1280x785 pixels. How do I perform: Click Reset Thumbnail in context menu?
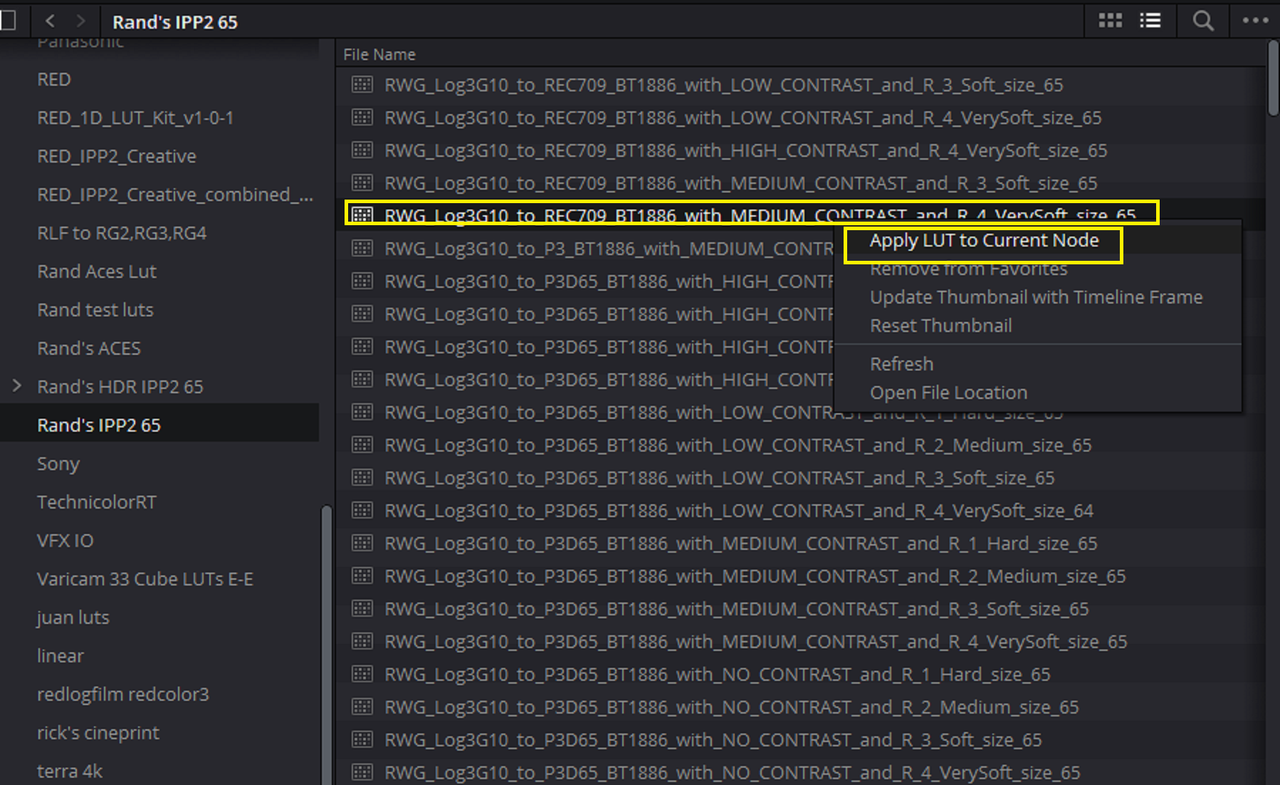coord(941,326)
